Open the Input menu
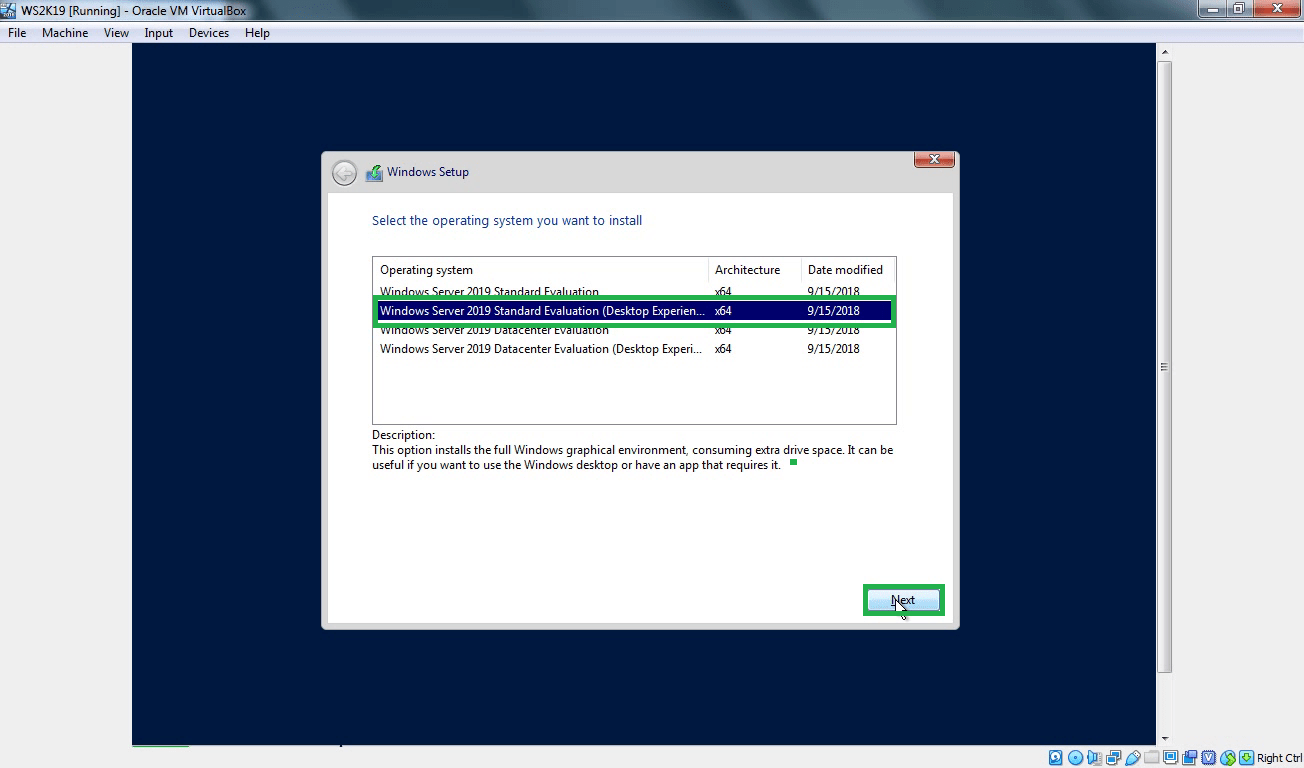Viewport: 1304px width, 768px height. click(159, 33)
